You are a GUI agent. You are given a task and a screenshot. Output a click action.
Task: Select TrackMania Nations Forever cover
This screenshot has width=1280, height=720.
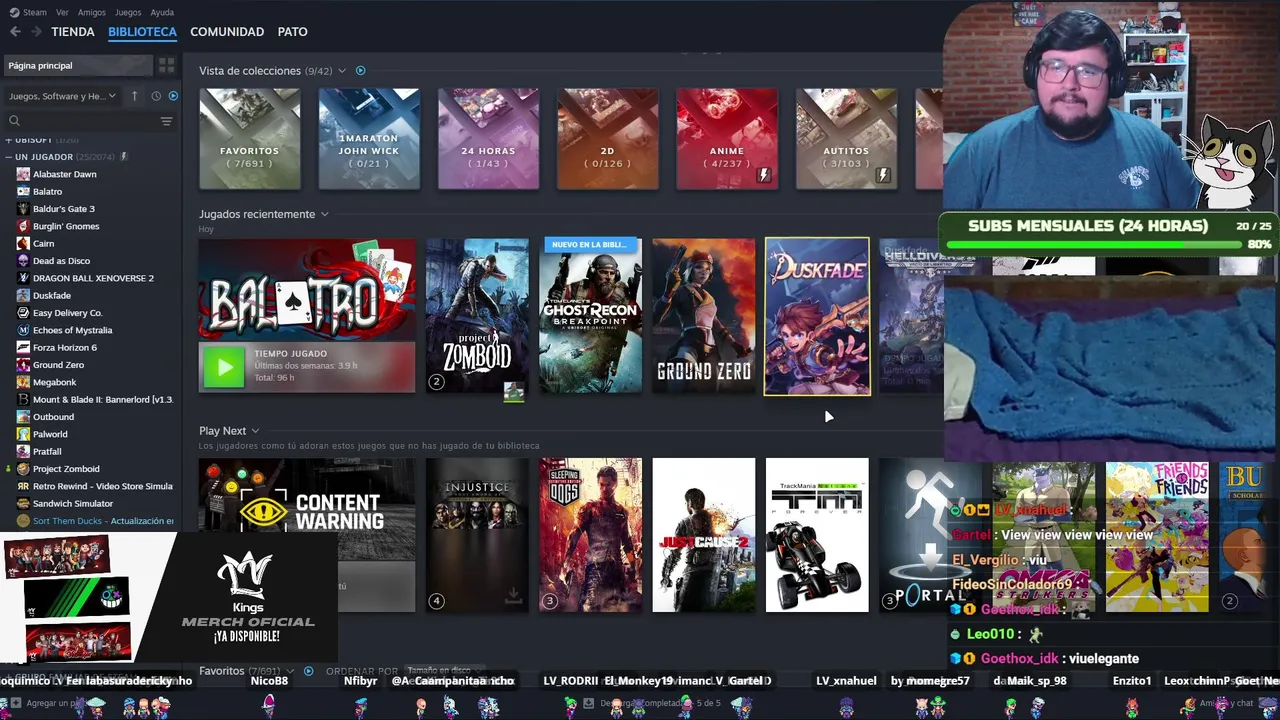(817, 535)
